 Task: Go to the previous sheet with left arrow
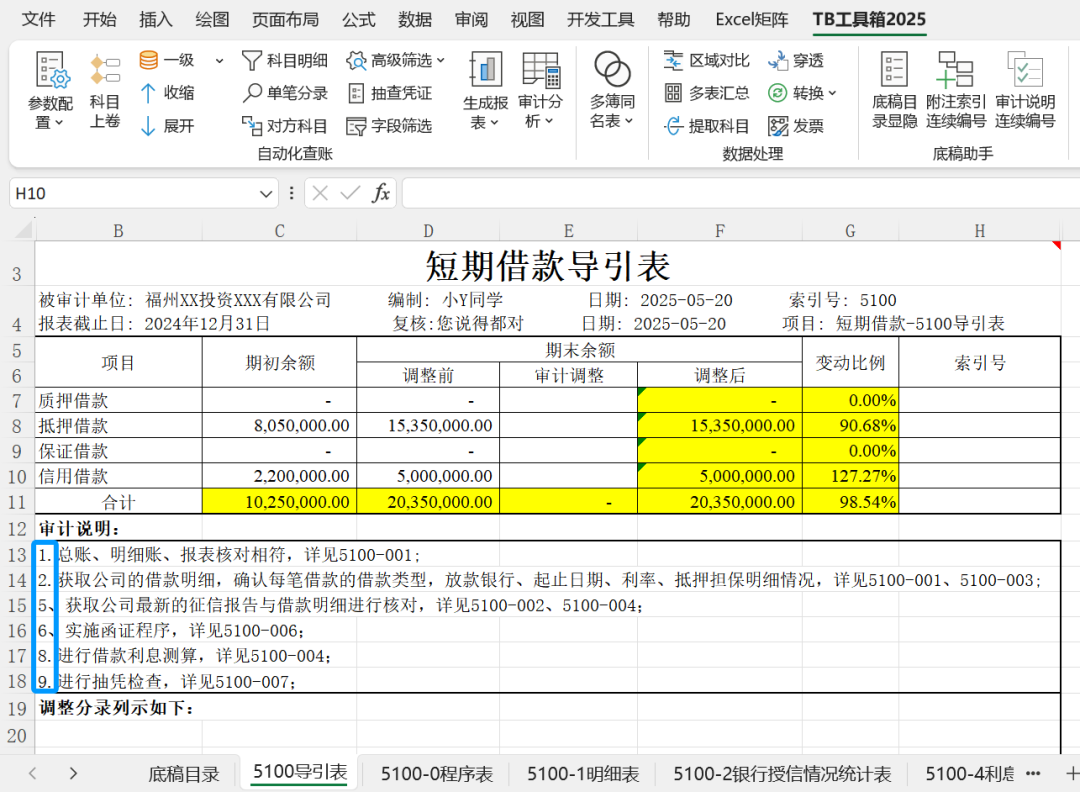(32, 773)
